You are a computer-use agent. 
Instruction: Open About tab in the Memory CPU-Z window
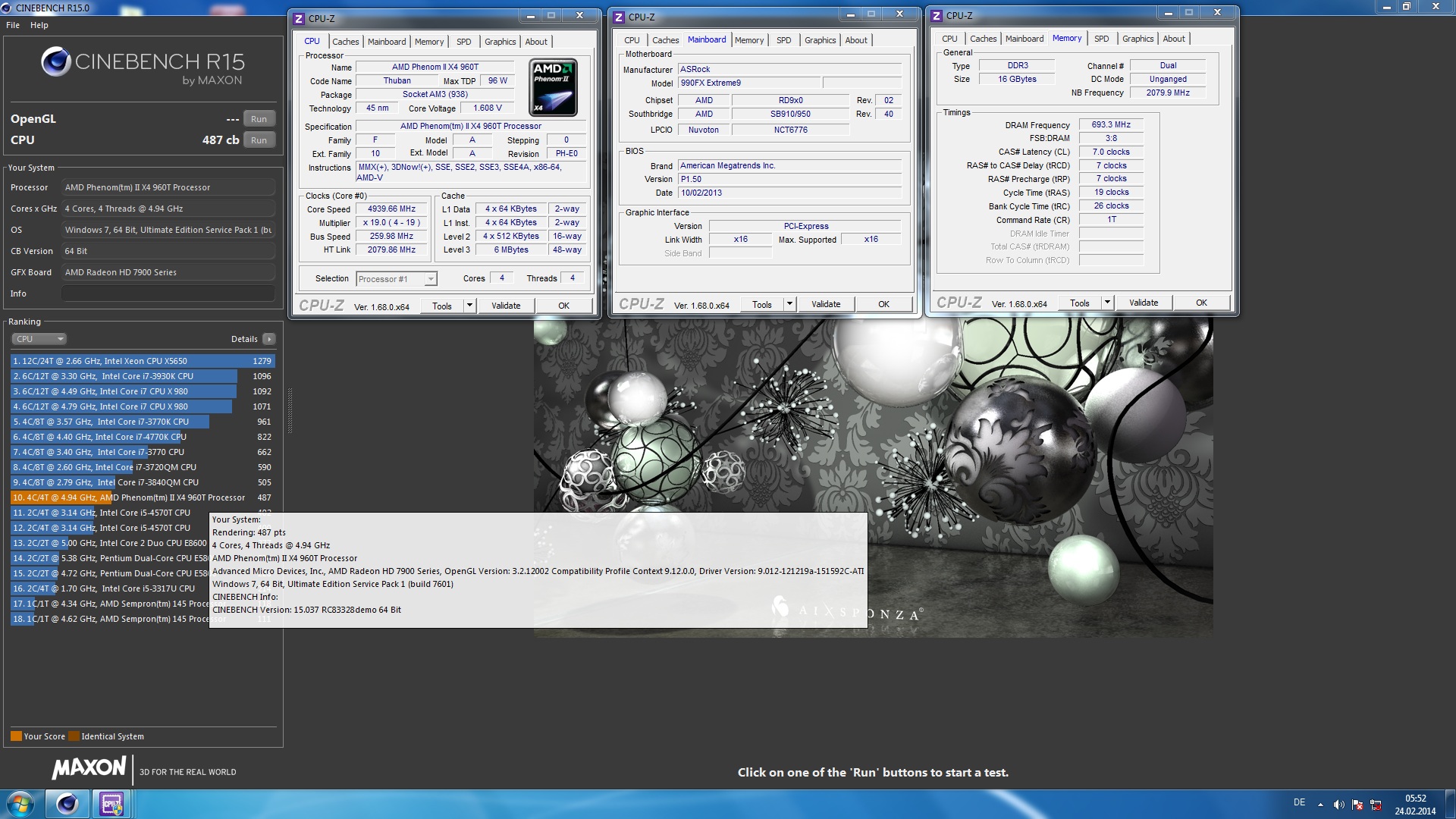tap(1174, 39)
